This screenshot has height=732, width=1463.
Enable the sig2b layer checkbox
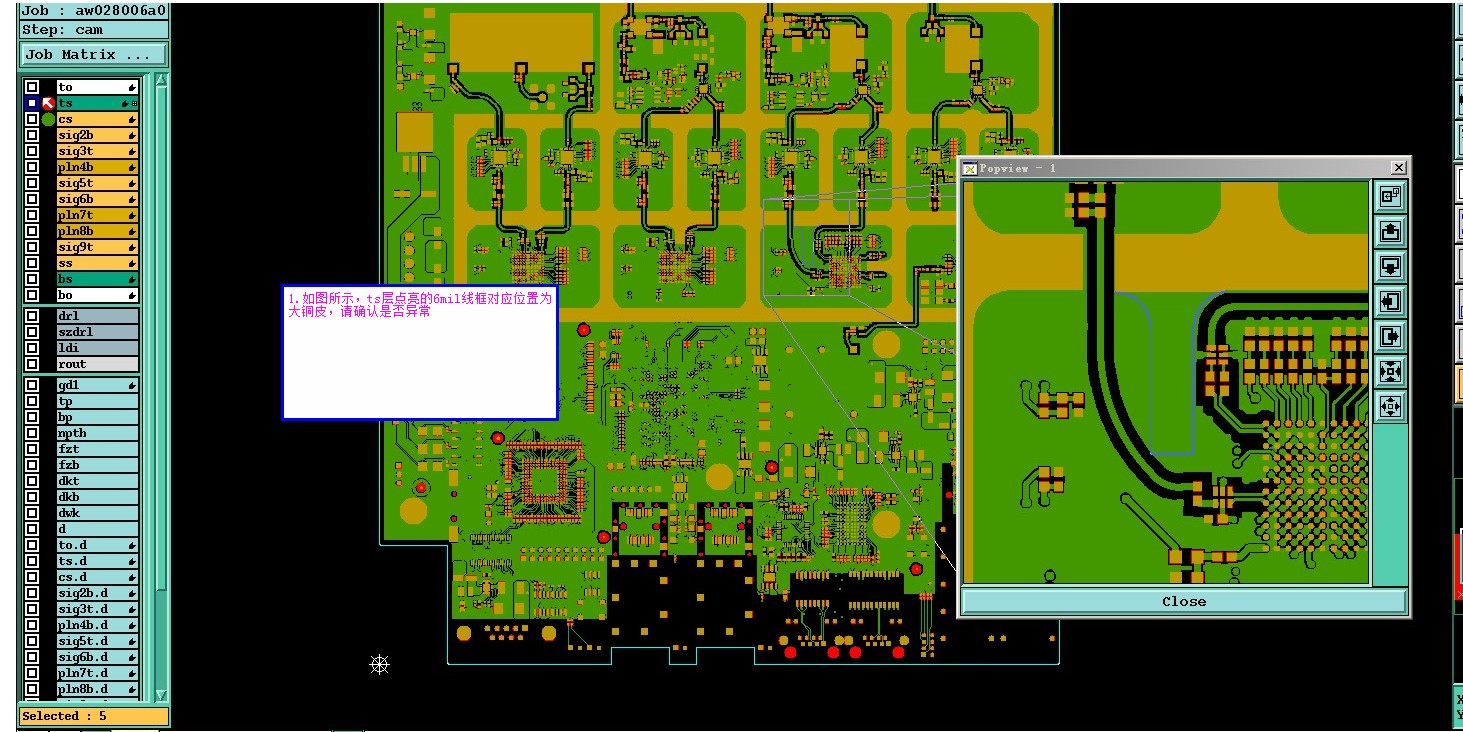coord(32,135)
